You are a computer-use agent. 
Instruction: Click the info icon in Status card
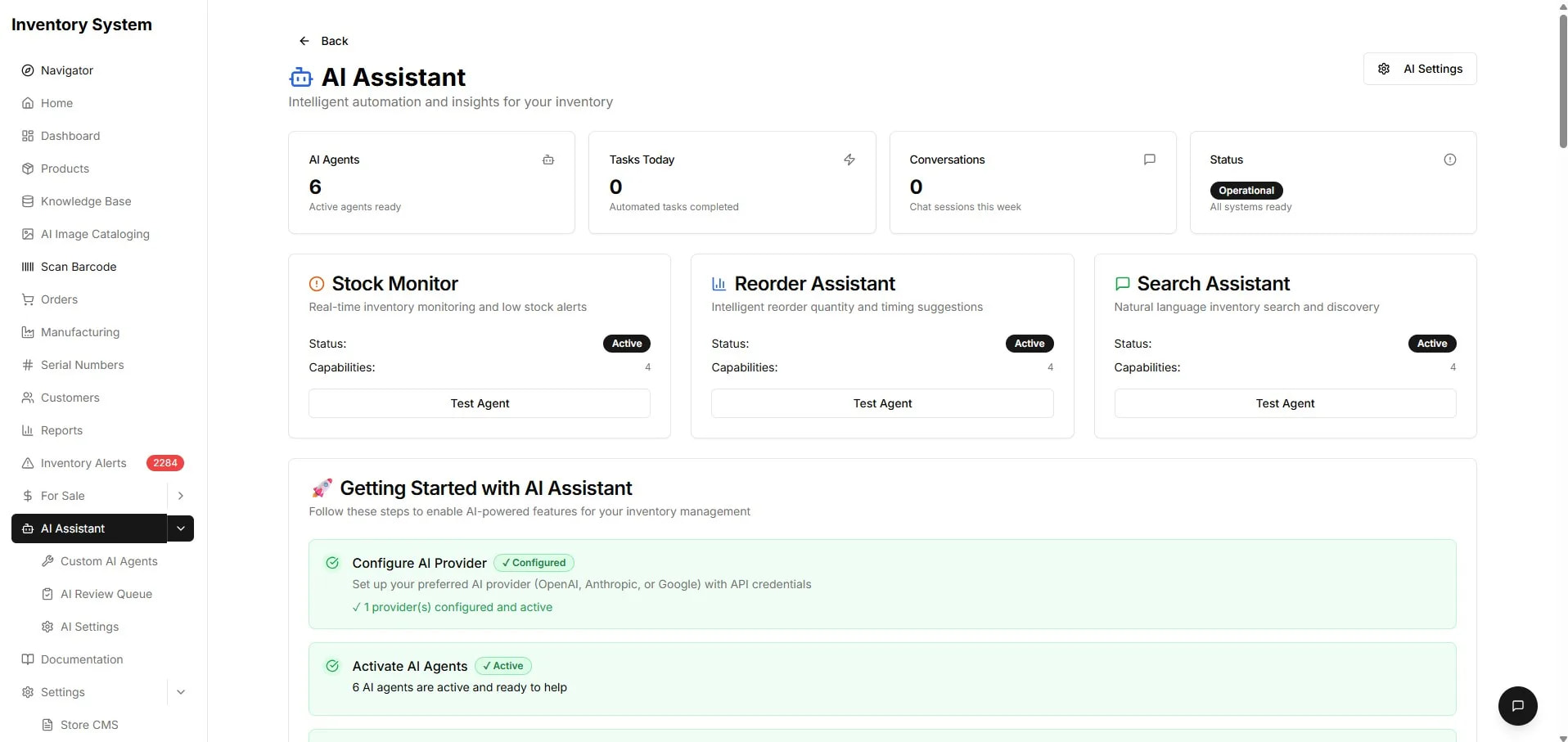coord(1450,160)
